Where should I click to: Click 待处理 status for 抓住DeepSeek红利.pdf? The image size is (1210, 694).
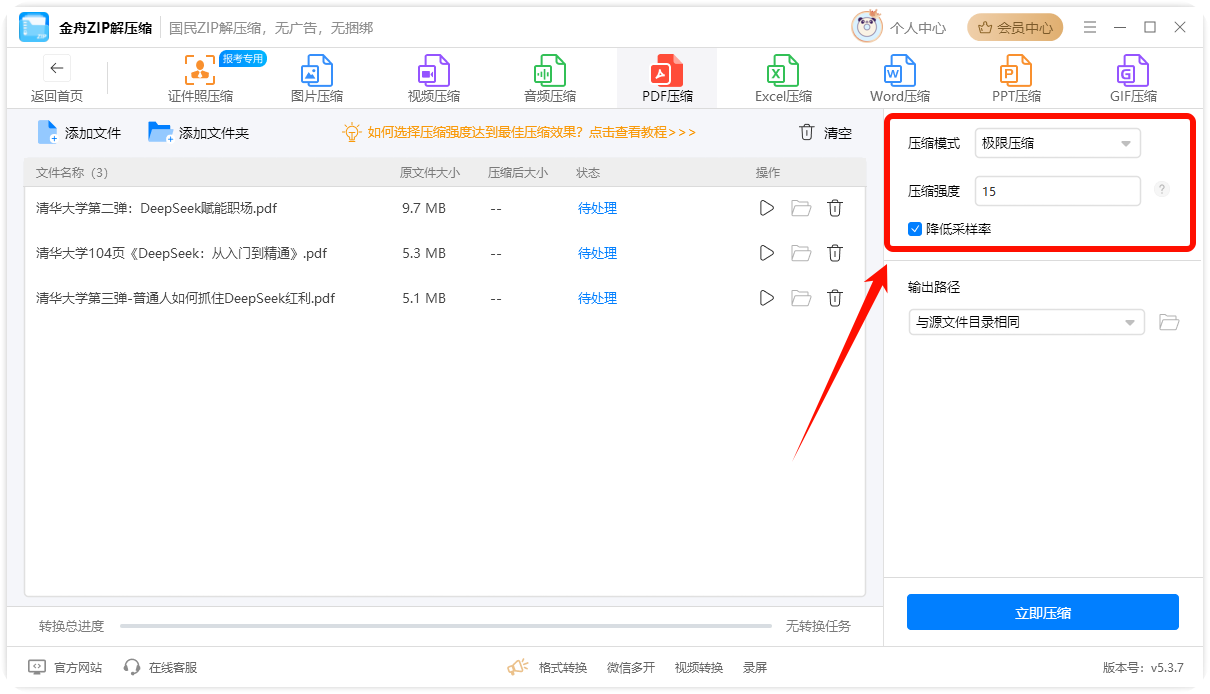pos(597,298)
